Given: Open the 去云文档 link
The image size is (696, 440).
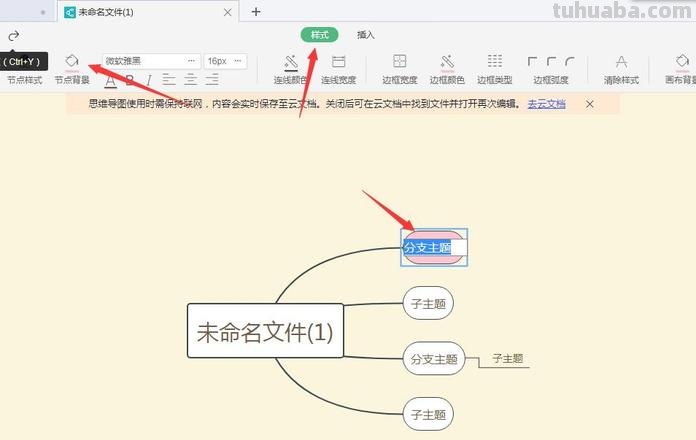Looking at the screenshot, I should point(546,104).
